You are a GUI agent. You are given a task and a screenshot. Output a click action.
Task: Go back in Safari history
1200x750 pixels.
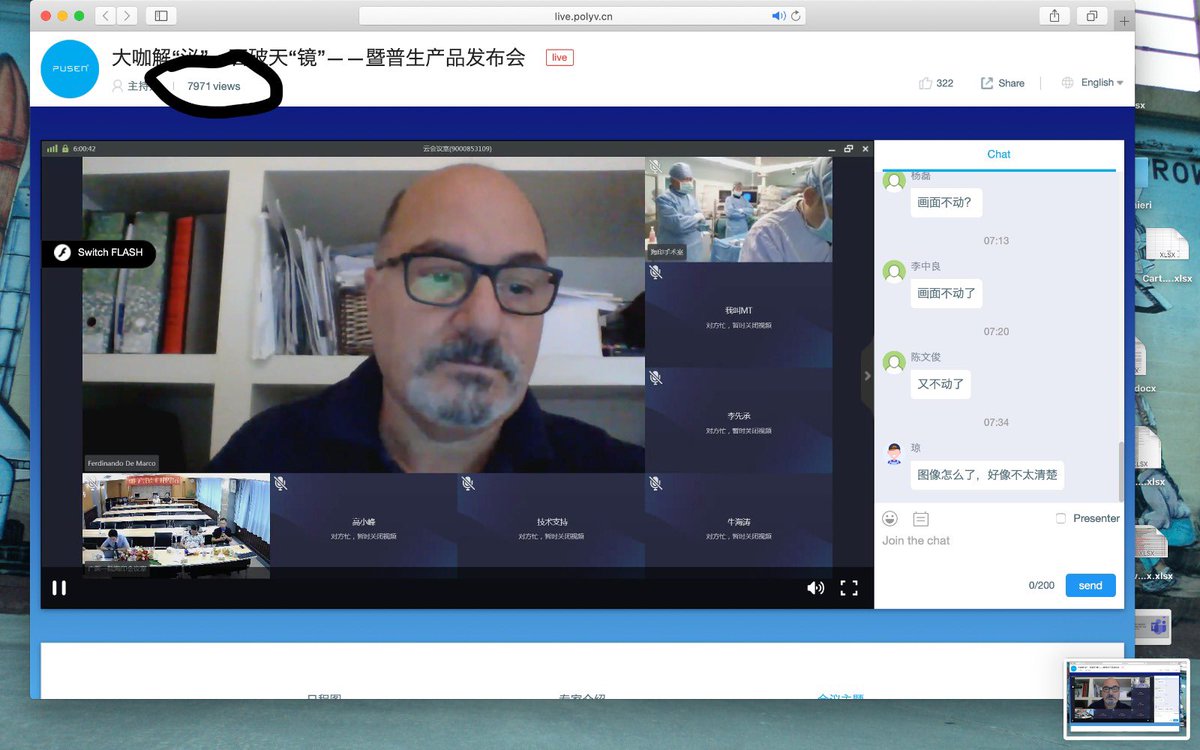[x=107, y=16]
